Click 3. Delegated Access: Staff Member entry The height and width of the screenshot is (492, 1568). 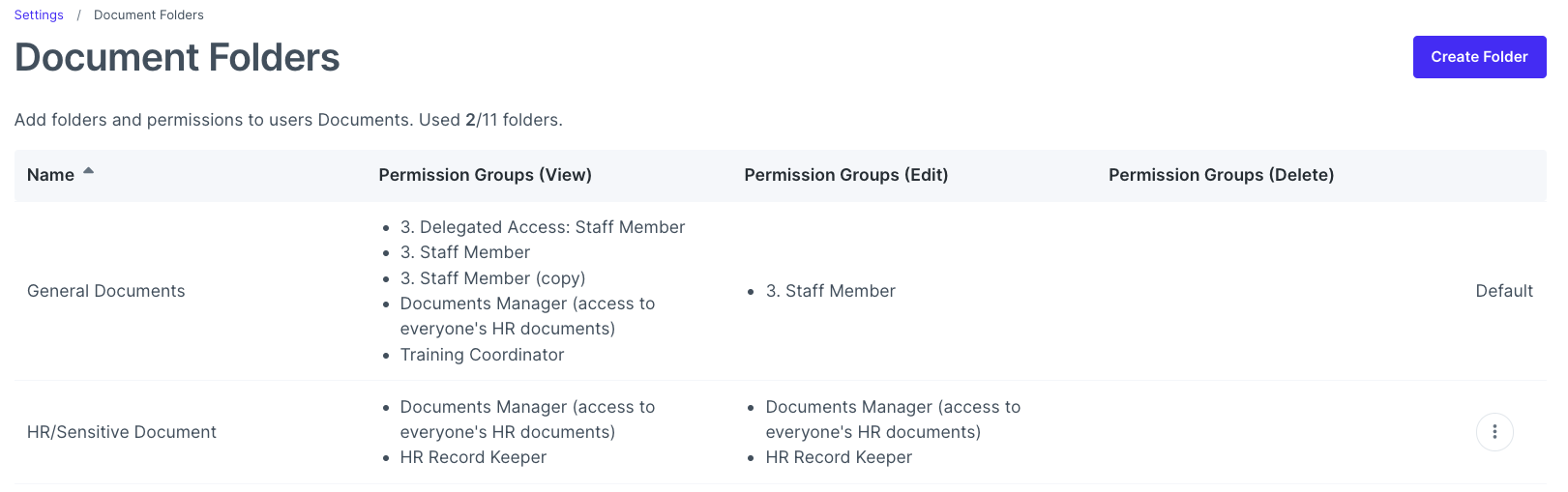click(543, 227)
